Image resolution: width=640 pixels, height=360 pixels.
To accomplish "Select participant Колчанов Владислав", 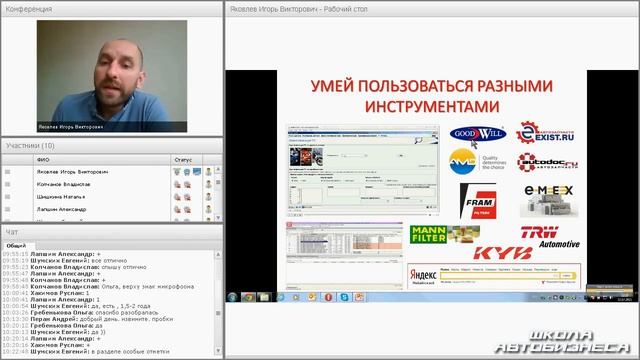I will tap(63, 184).
